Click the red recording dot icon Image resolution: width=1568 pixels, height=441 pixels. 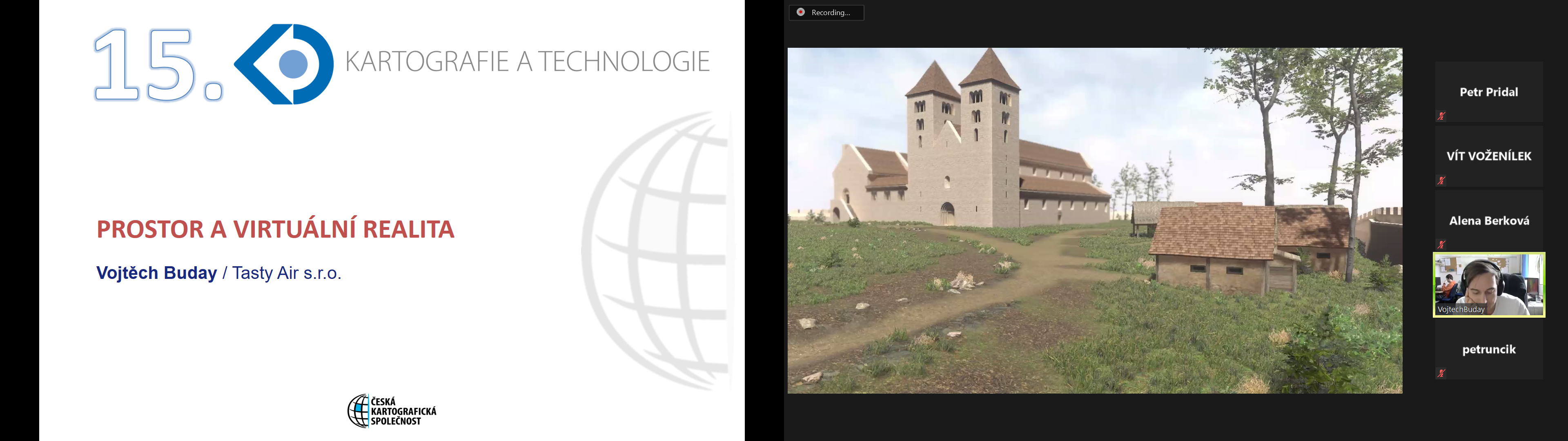point(801,12)
